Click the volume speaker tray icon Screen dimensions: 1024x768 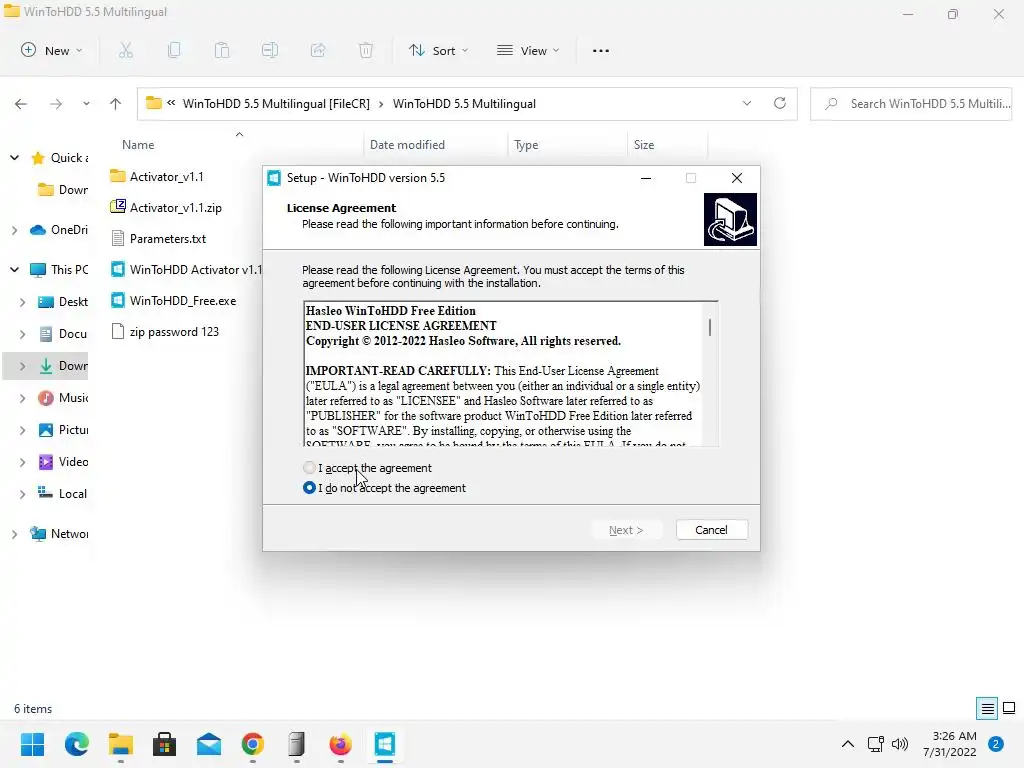point(900,744)
